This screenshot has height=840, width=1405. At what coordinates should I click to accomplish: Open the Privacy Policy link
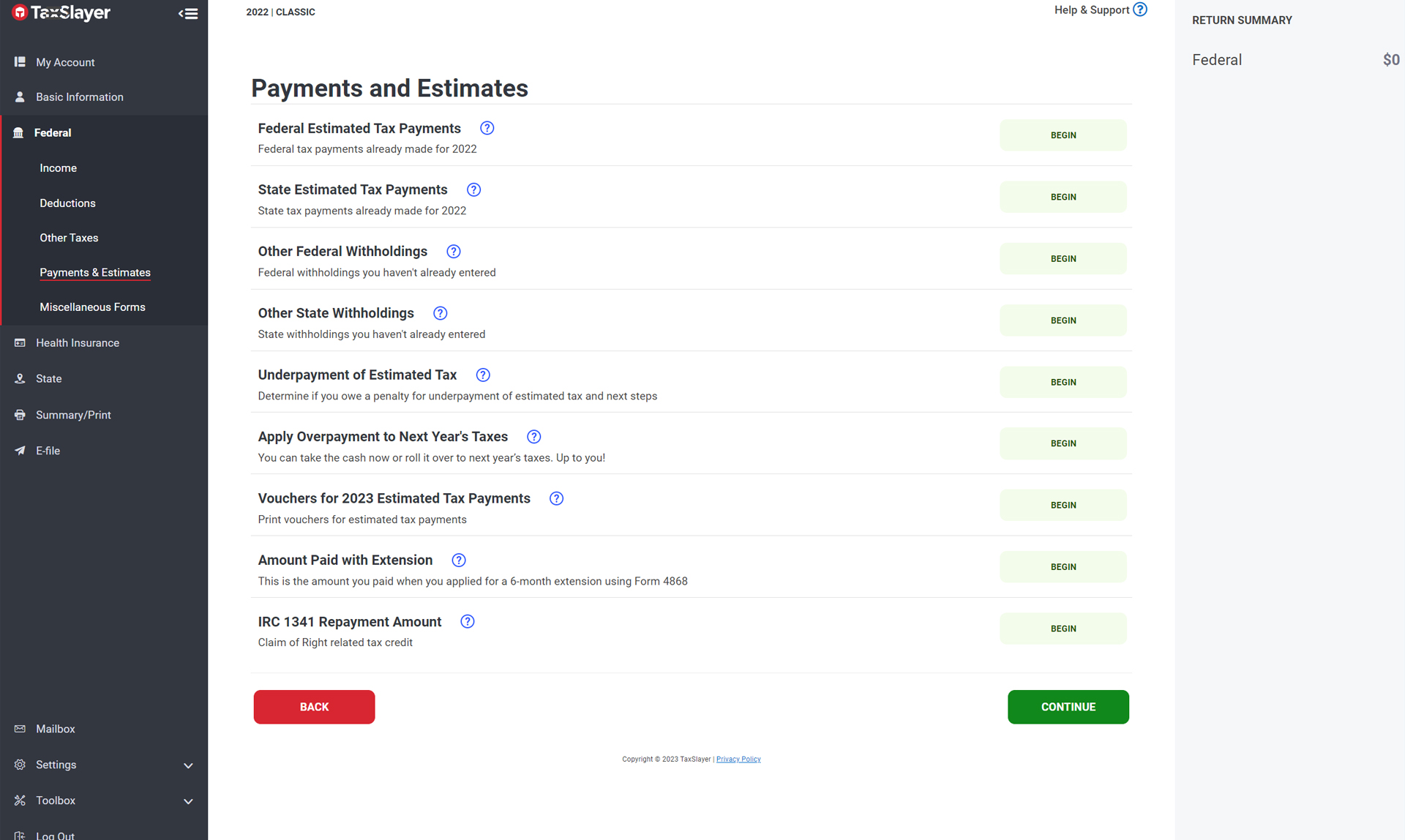point(738,759)
